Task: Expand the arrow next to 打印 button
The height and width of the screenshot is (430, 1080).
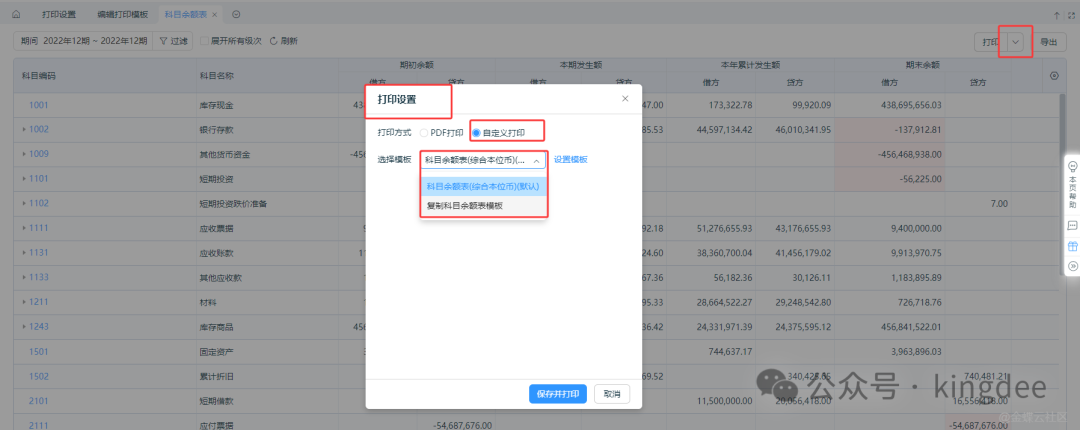Action: (x=1016, y=42)
